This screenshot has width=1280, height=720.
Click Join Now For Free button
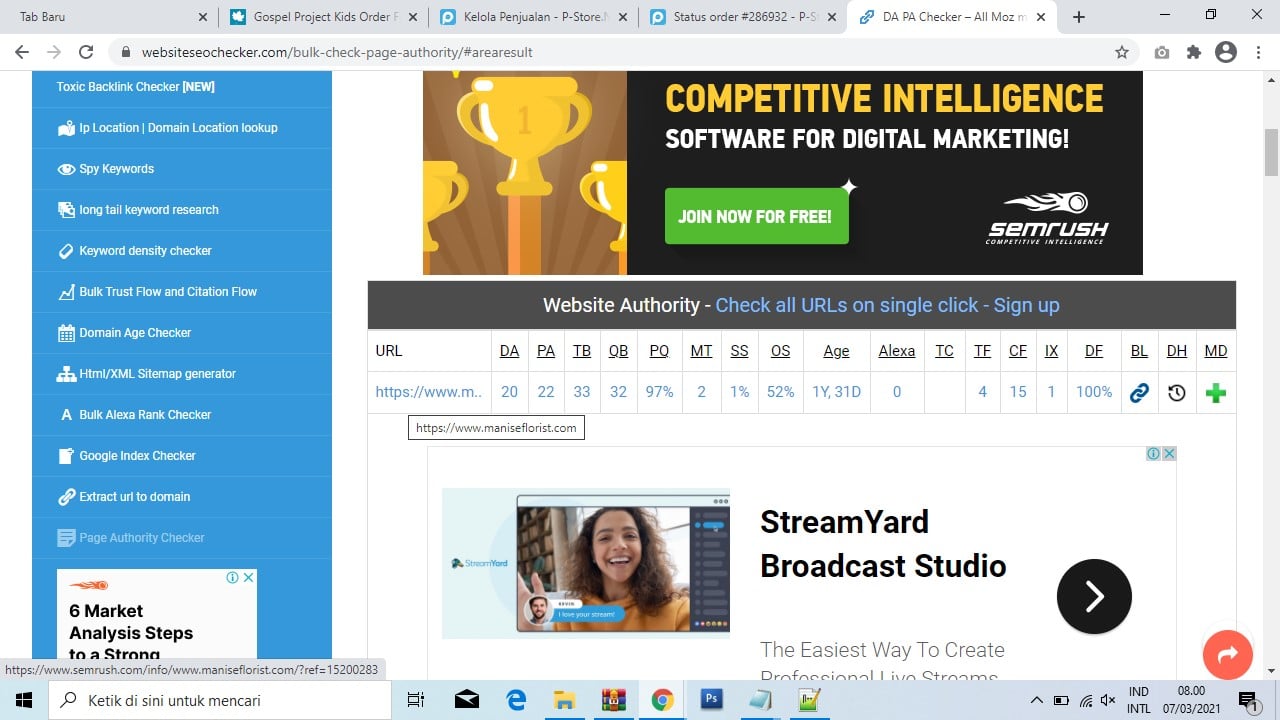pyautogui.click(x=756, y=216)
